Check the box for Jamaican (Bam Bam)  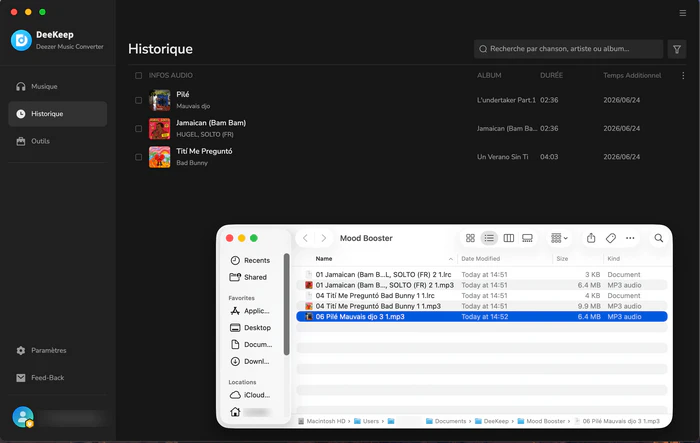138,129
